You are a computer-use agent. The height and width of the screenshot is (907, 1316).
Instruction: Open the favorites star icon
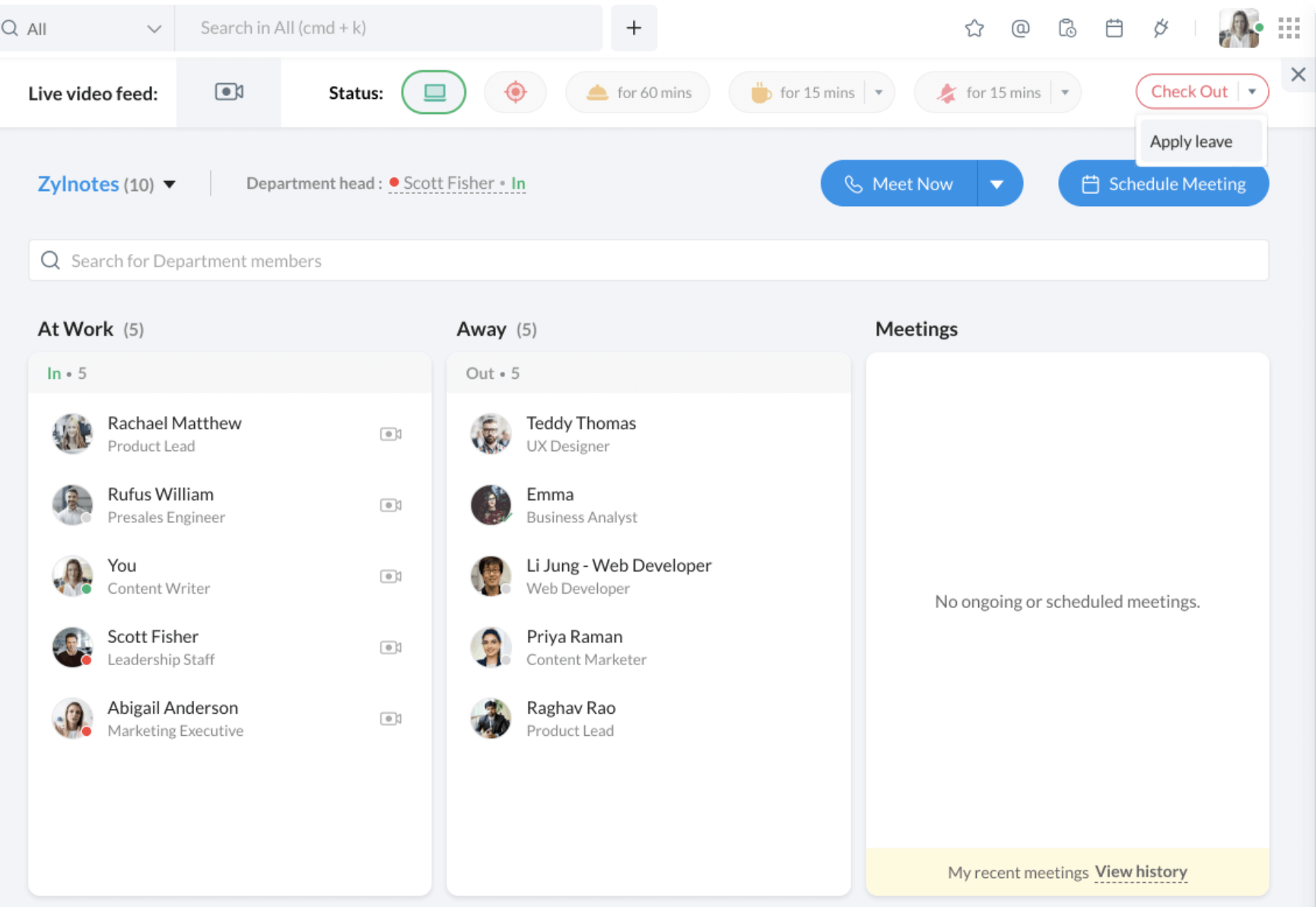coord(974,28)
